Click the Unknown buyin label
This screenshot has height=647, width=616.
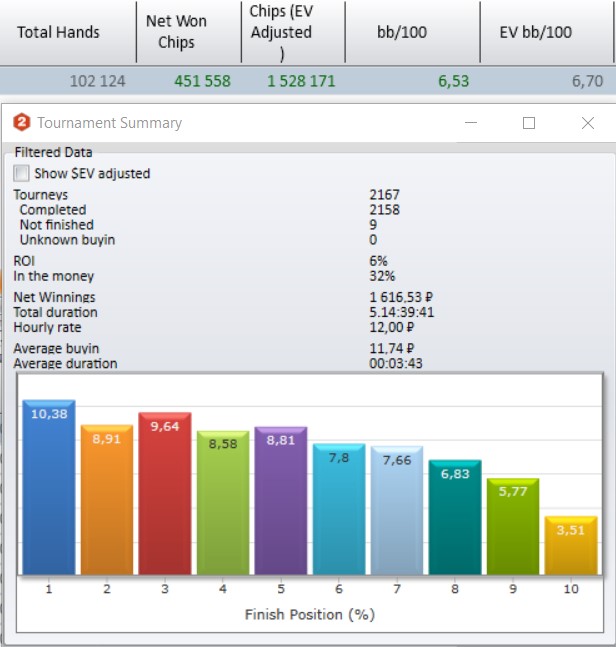67,240
